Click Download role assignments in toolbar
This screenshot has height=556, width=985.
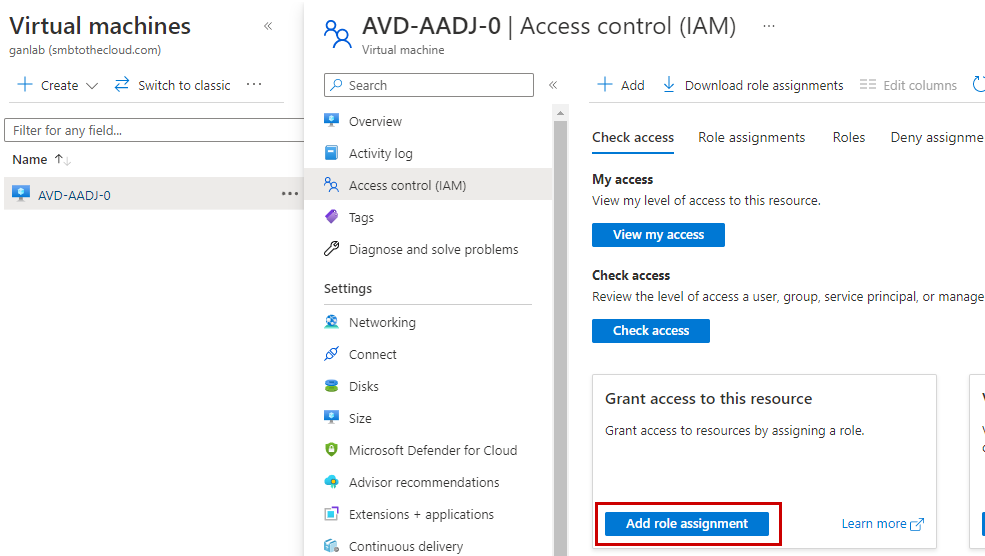tap(753, 85)
